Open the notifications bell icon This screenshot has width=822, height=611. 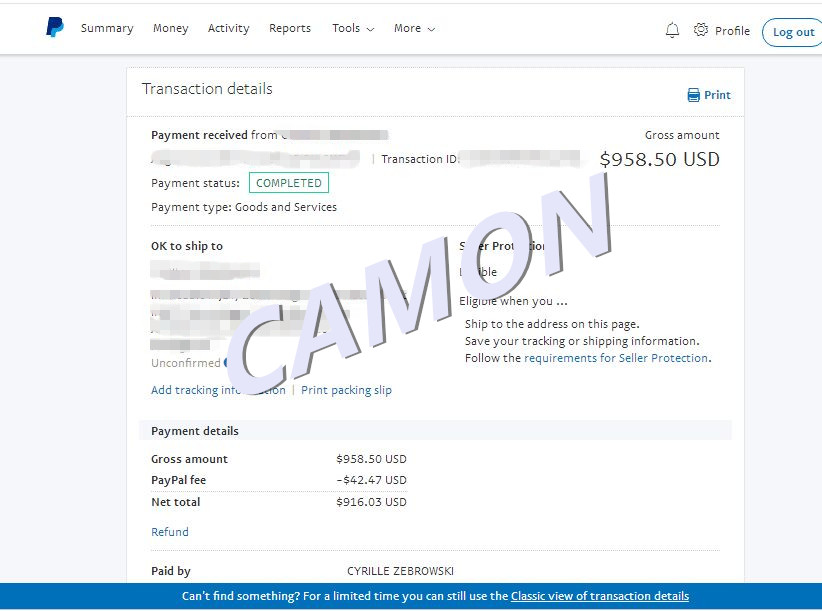672,30
